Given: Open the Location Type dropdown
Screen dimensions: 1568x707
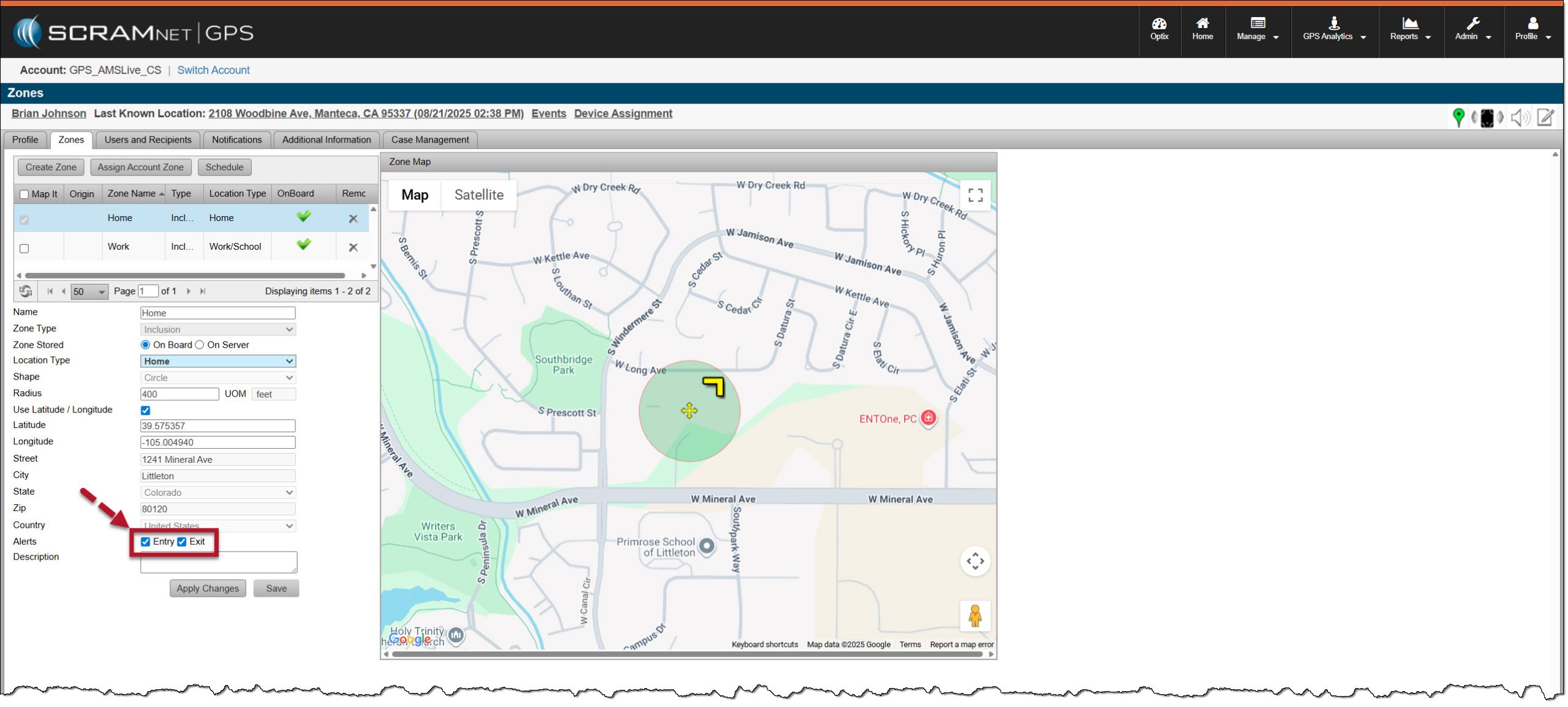Looking at the screenshot, I should [x=217, y=361].
